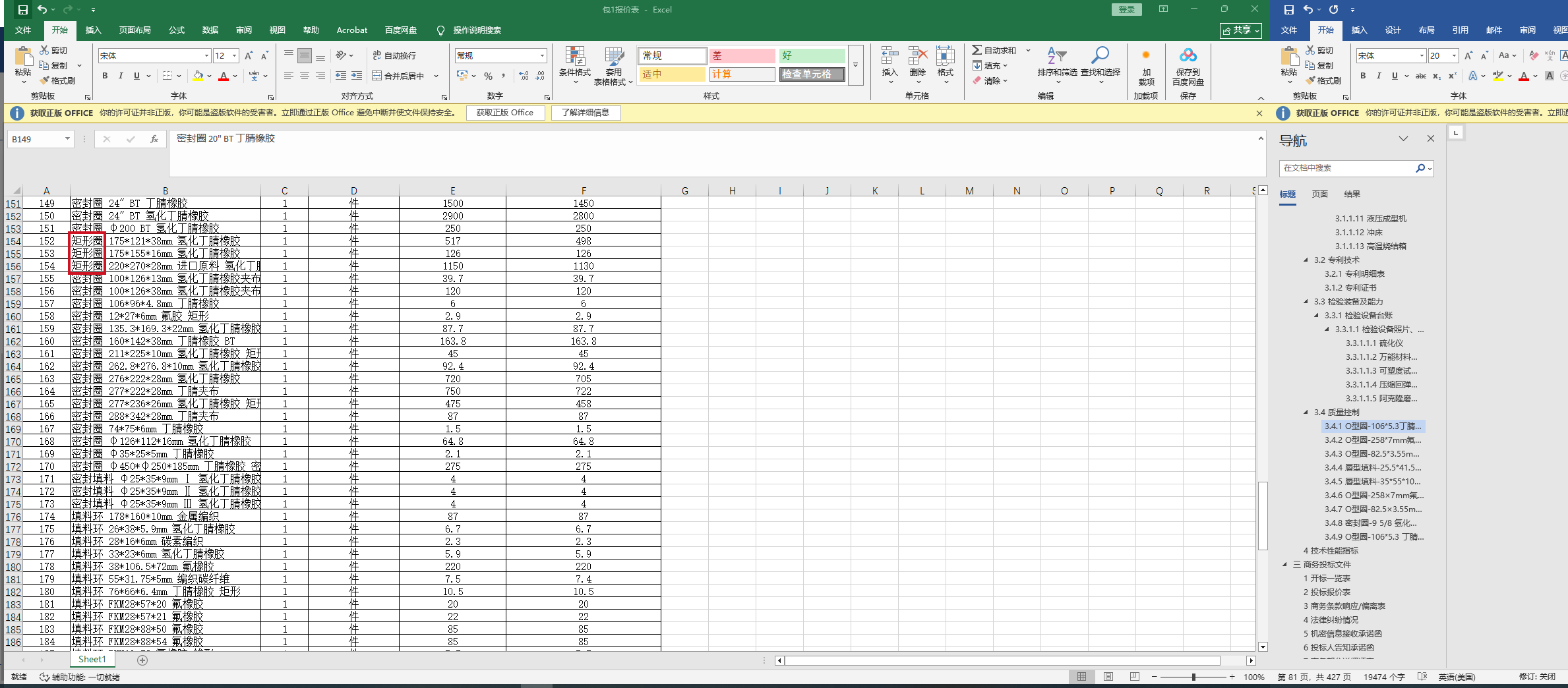Viewport: 1568px width, 688px height.
Task: Click the Excel vertical scrollbar thumb
Action: [x=1263, y=515]
